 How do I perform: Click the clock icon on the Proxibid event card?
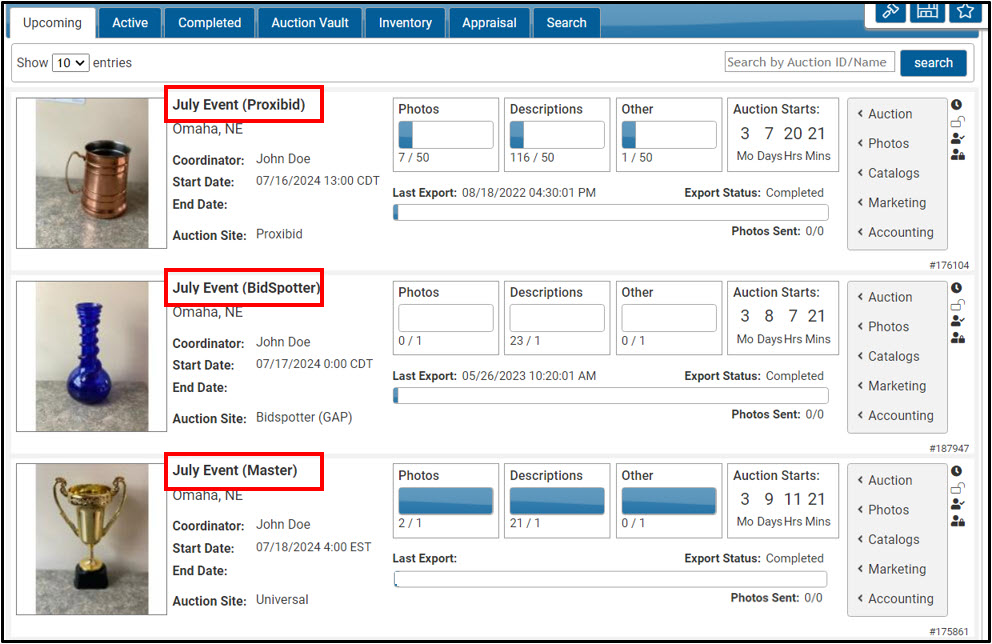956,104
